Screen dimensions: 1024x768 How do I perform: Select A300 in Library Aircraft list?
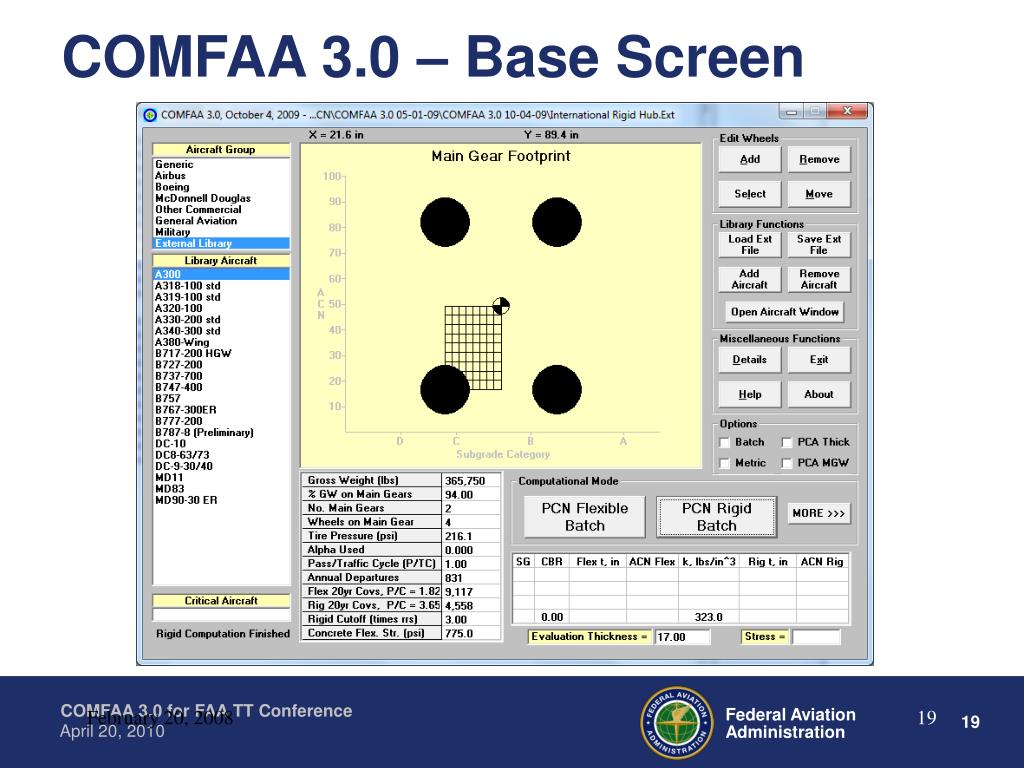(221, 274)
